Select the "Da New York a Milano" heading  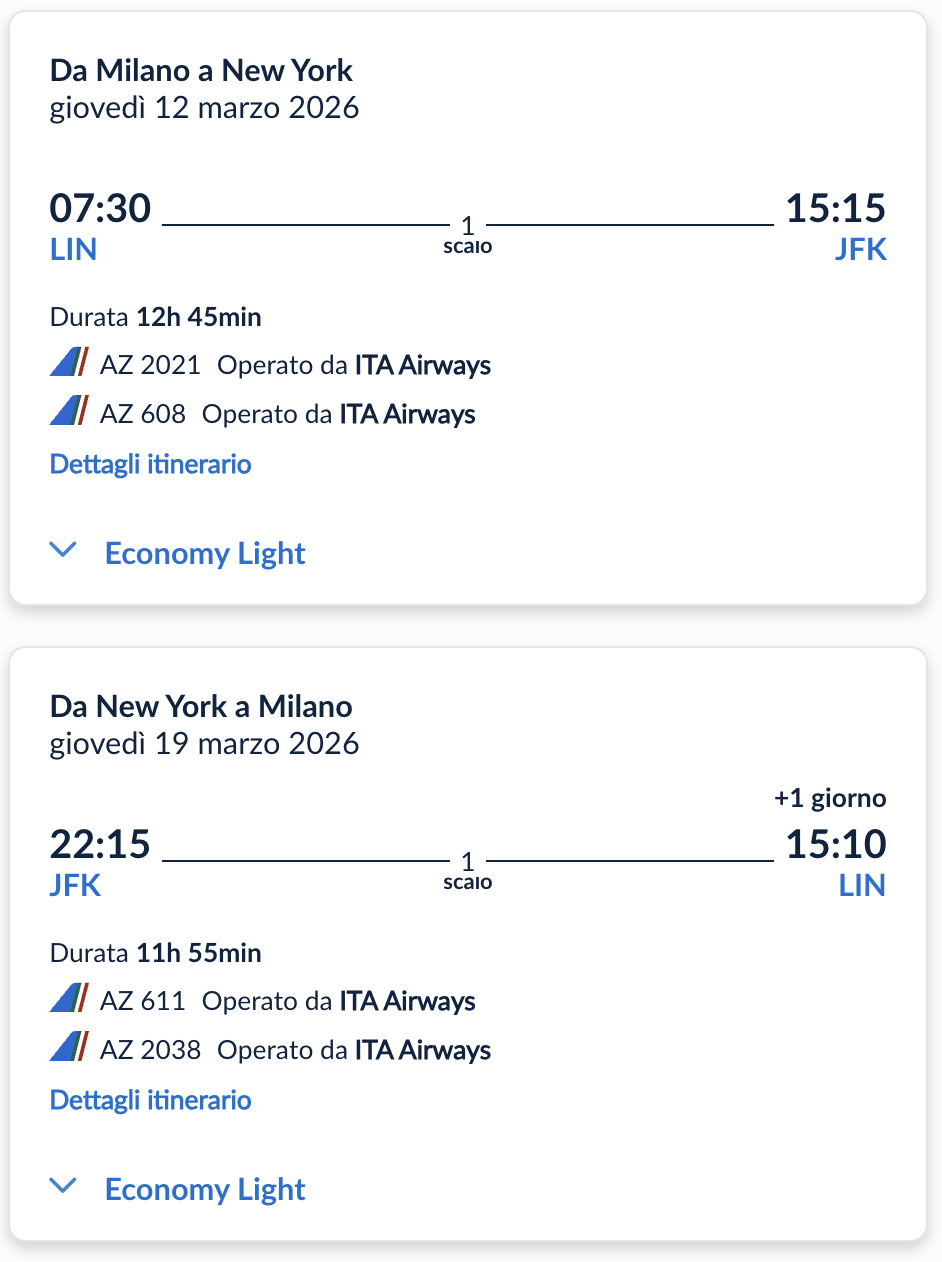click(201, 707)
